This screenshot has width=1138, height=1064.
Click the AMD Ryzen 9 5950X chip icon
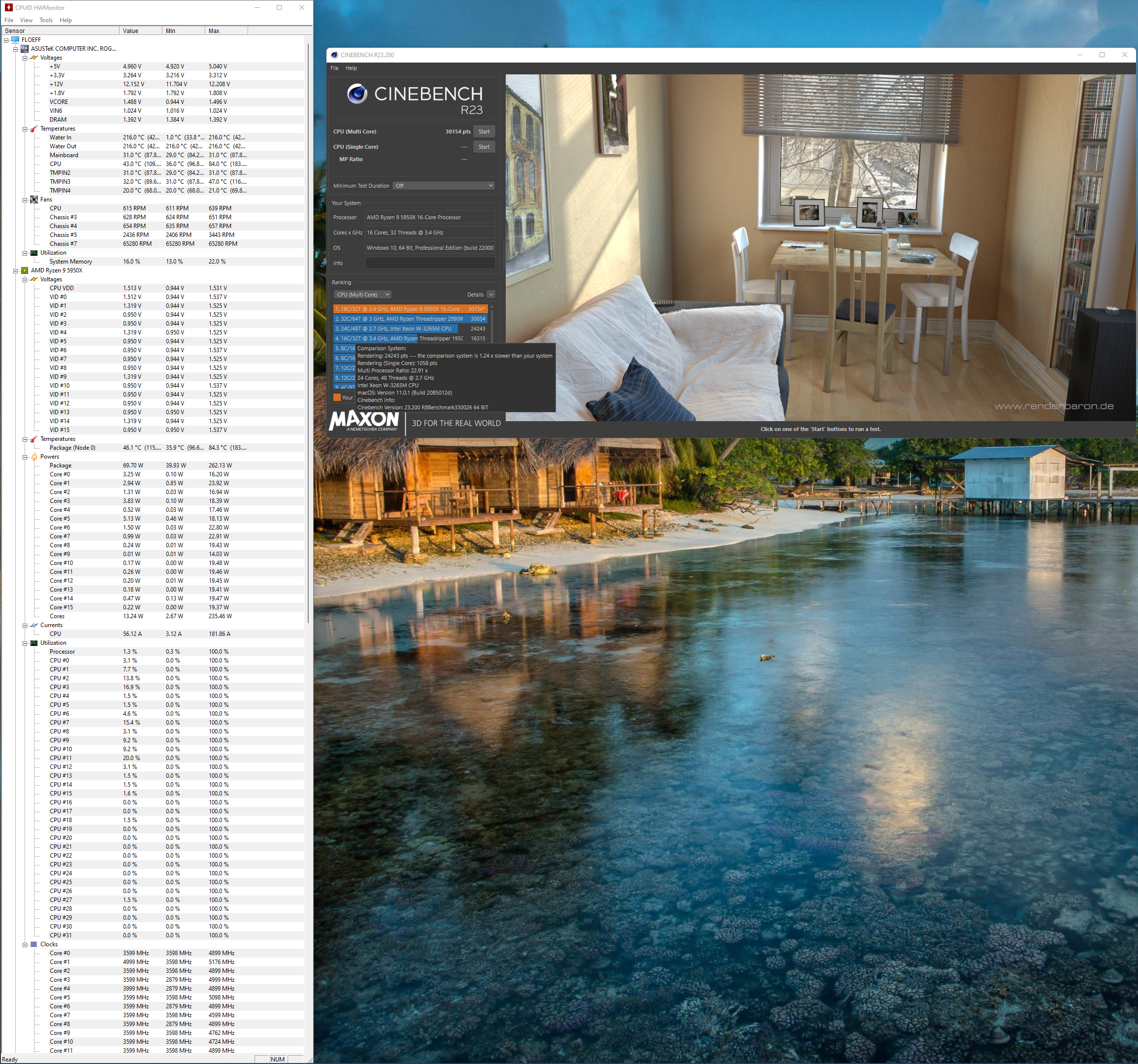pos(25,270)
